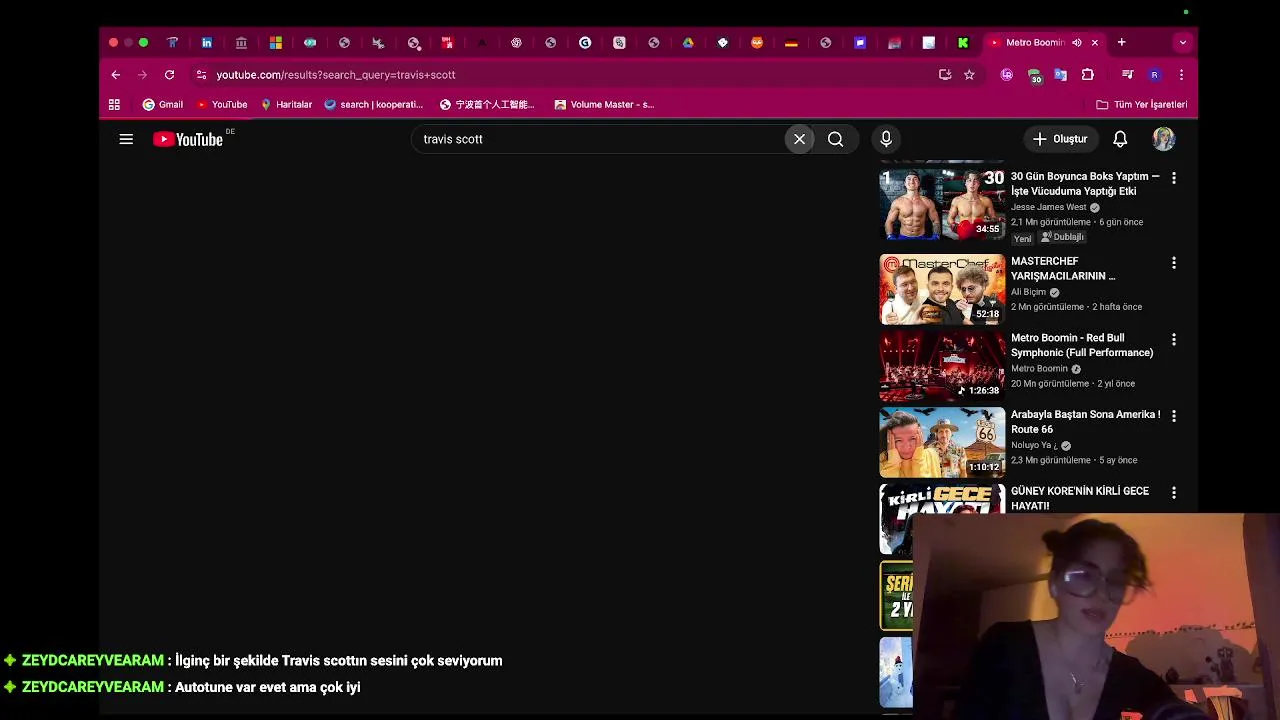1280x720 pixels.
Task: View site information icon in address bar
Action: [201, 75]
